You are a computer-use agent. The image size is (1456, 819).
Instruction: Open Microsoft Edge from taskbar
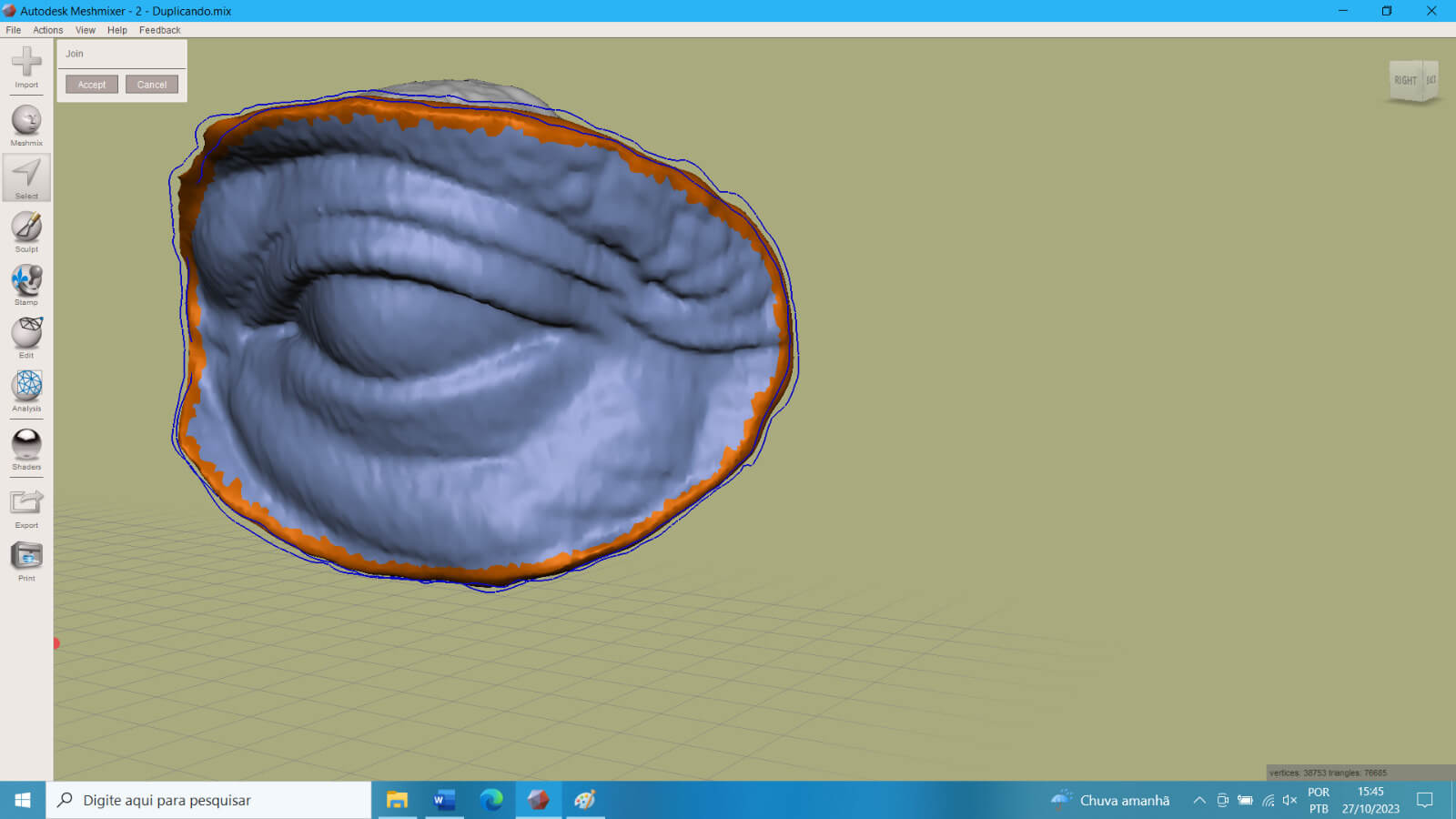tap(491, 800)
